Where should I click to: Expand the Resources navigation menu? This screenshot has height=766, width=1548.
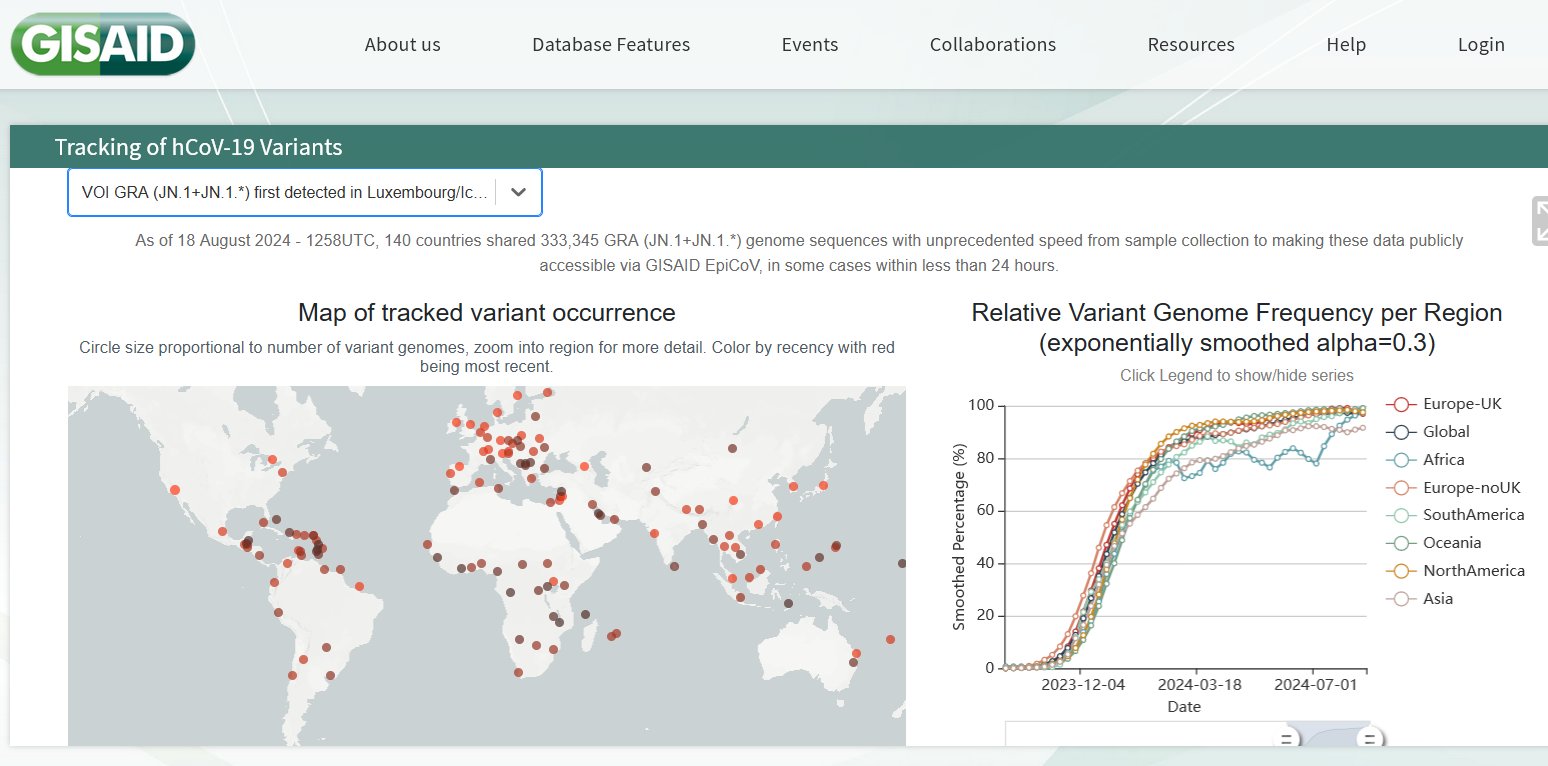pos(1190,45)
